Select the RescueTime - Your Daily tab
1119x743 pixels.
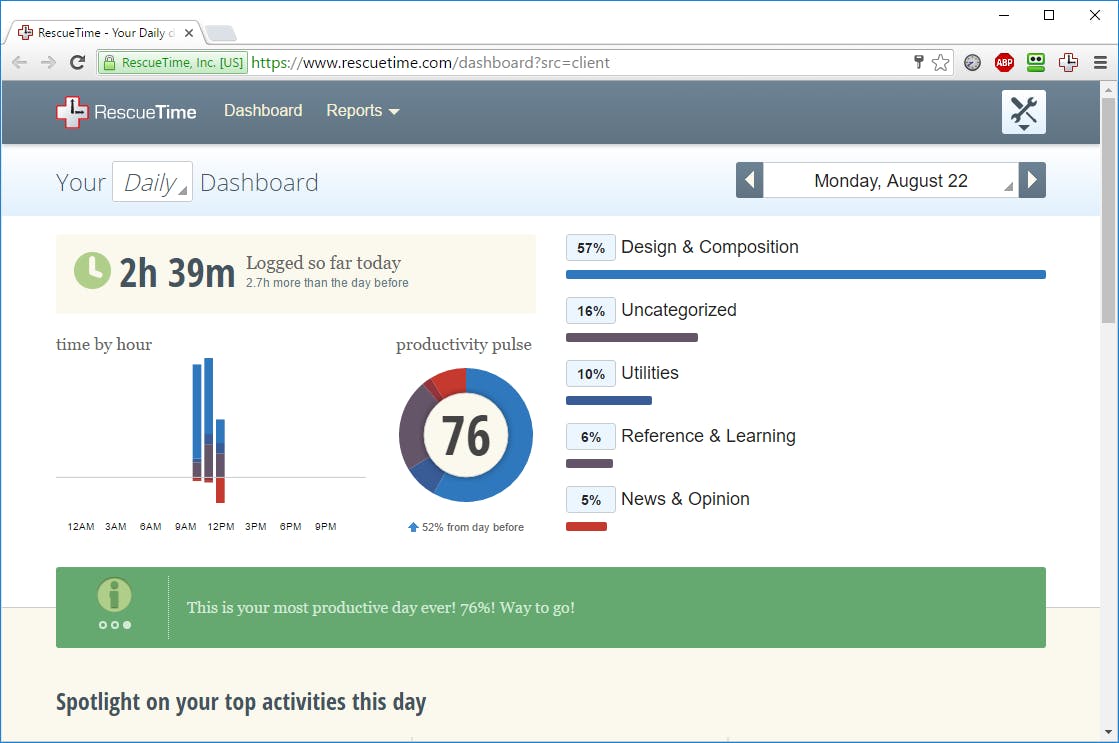coord(105,33)
